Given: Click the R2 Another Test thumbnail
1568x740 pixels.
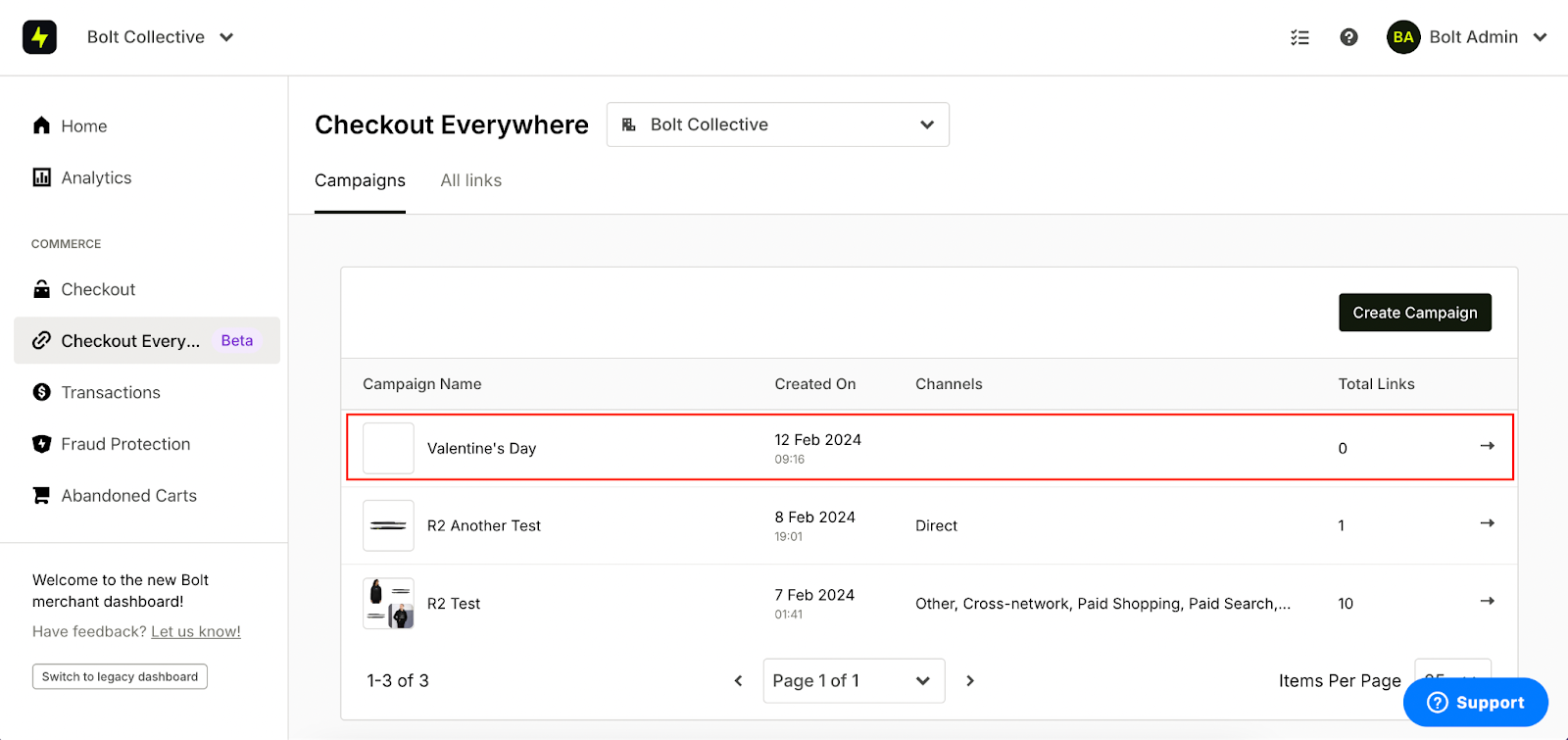Looking at the screenshot, I should point(388,526).
